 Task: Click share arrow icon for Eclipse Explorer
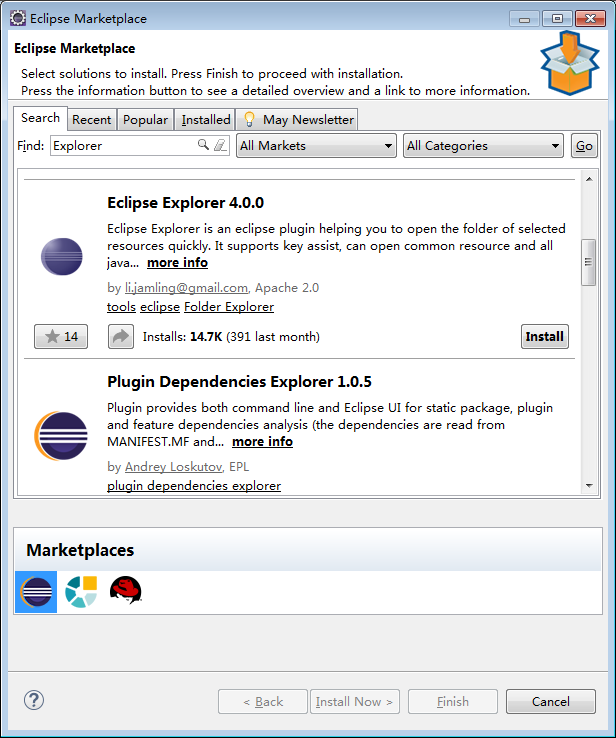click(x=120, y=337)
